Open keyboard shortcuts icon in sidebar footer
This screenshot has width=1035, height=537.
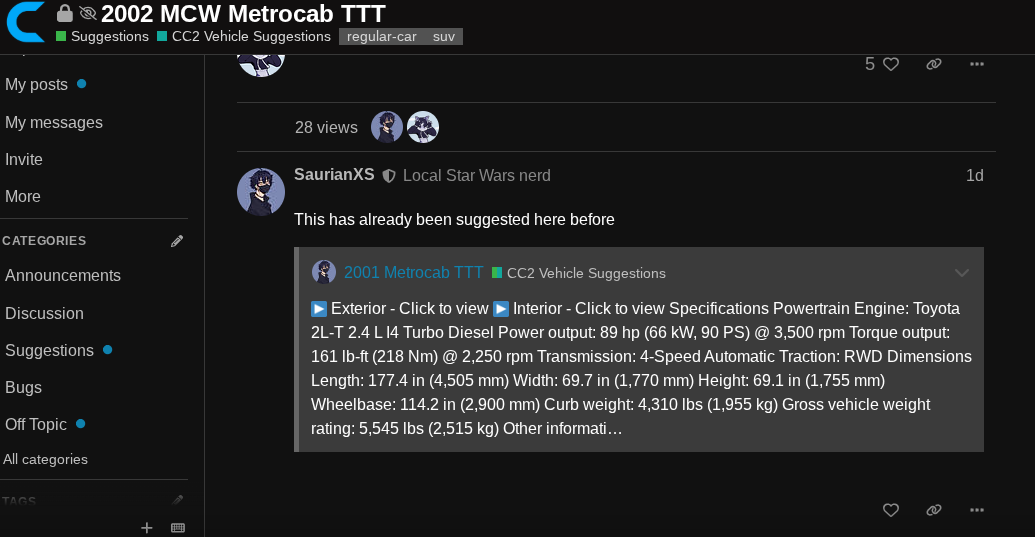click(x=178, y=528)
